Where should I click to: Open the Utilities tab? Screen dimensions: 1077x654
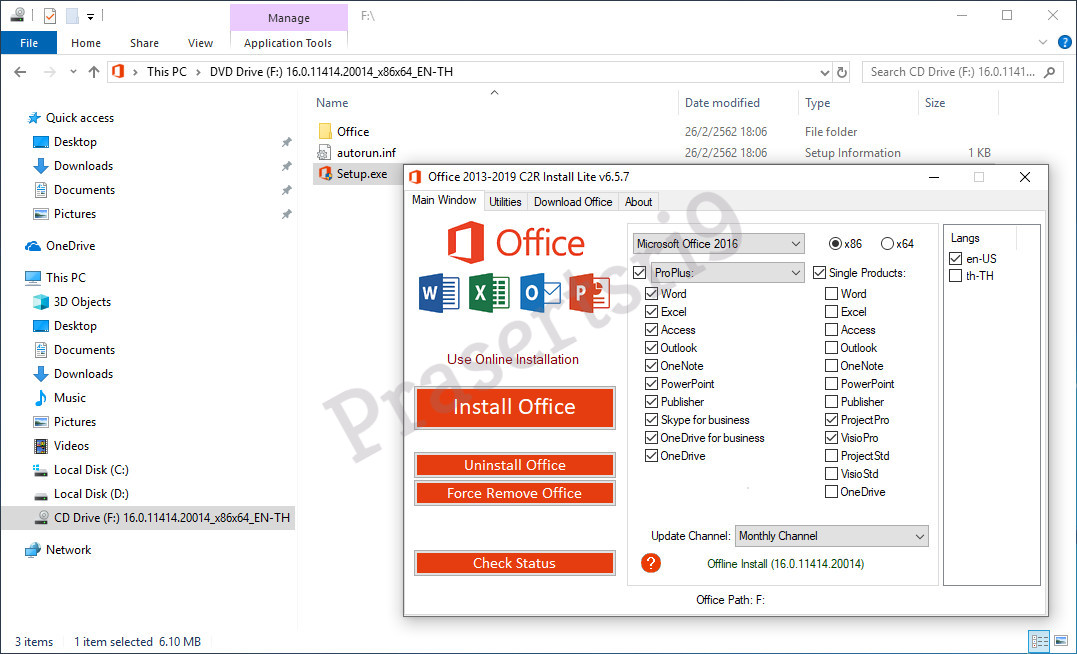505,202
